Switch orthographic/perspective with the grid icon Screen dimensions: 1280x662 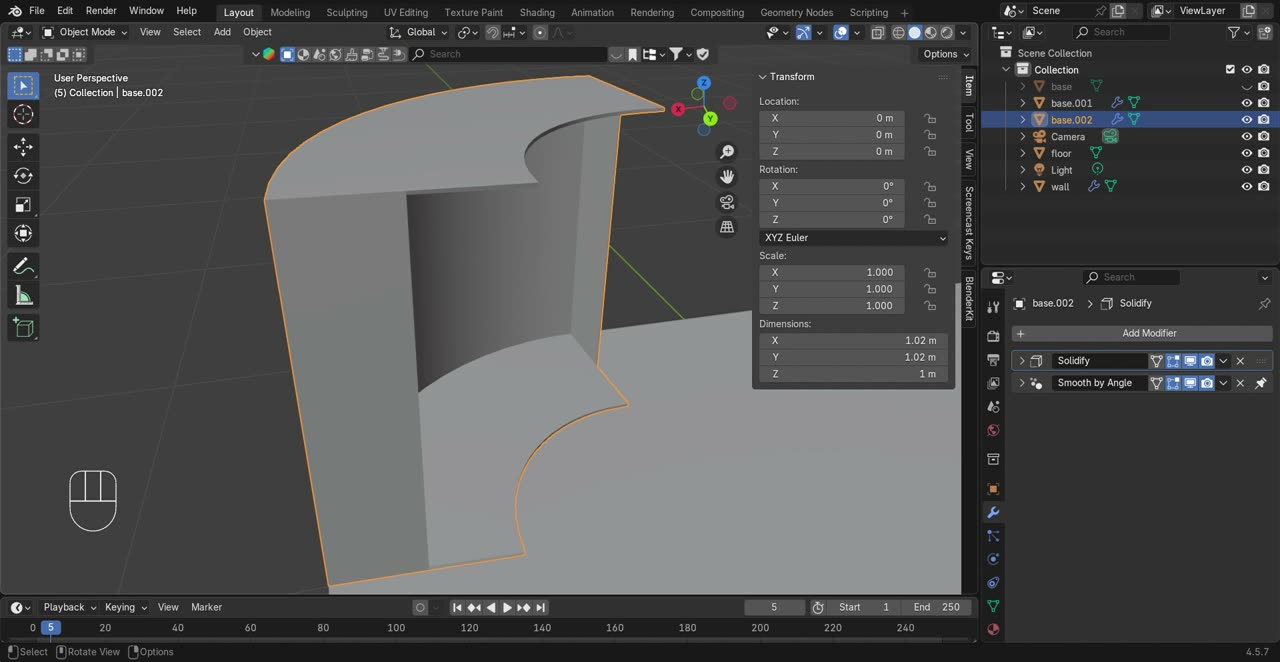tap(727, 227)
